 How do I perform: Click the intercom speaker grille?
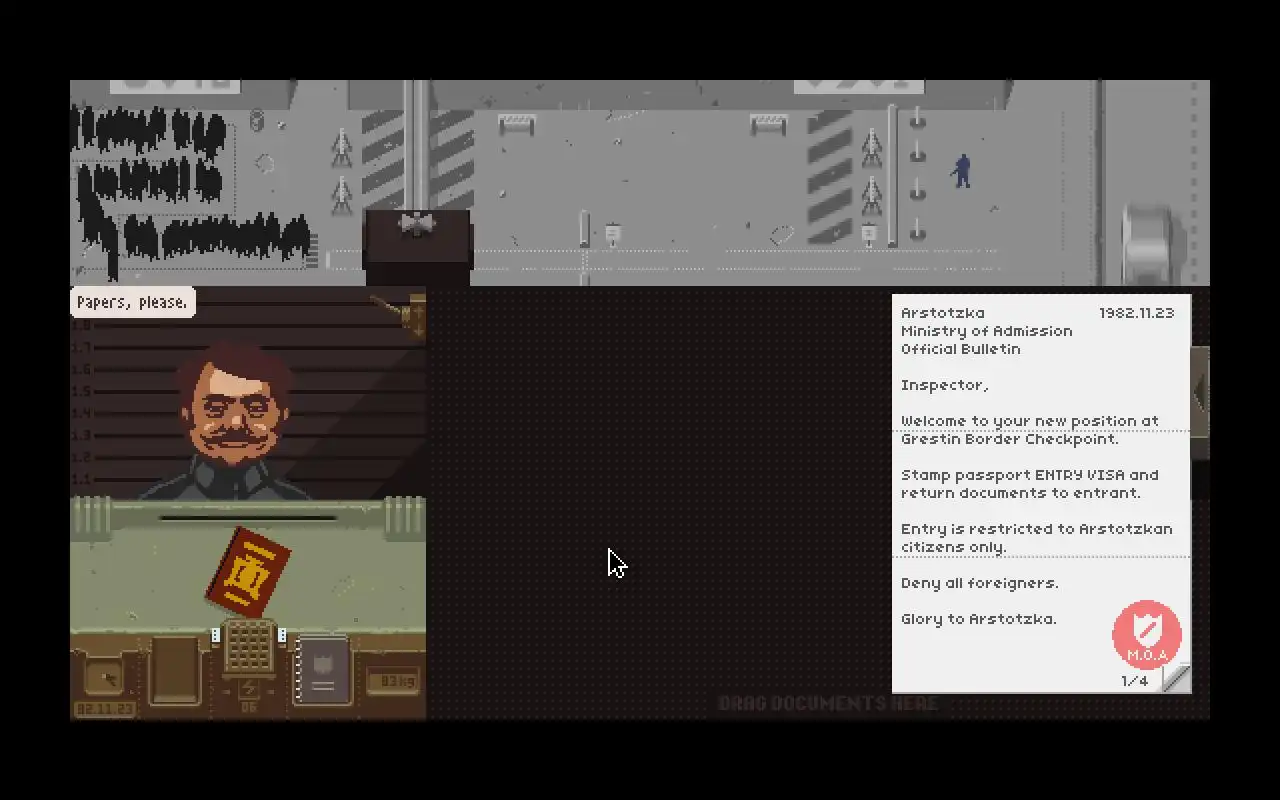pos(249,646)
